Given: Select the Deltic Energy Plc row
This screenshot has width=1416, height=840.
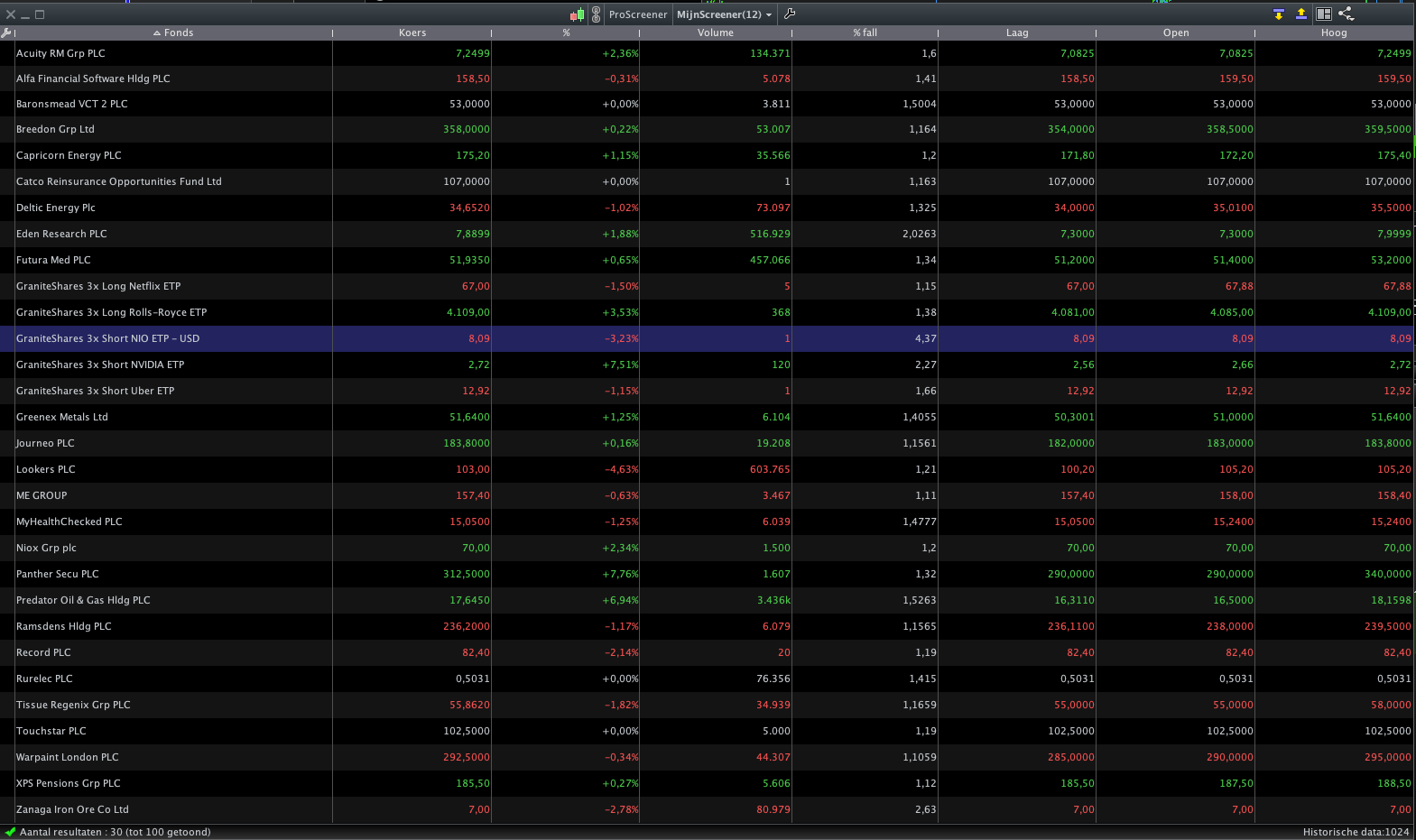Looking at the screenshot, I should [707, 208].
